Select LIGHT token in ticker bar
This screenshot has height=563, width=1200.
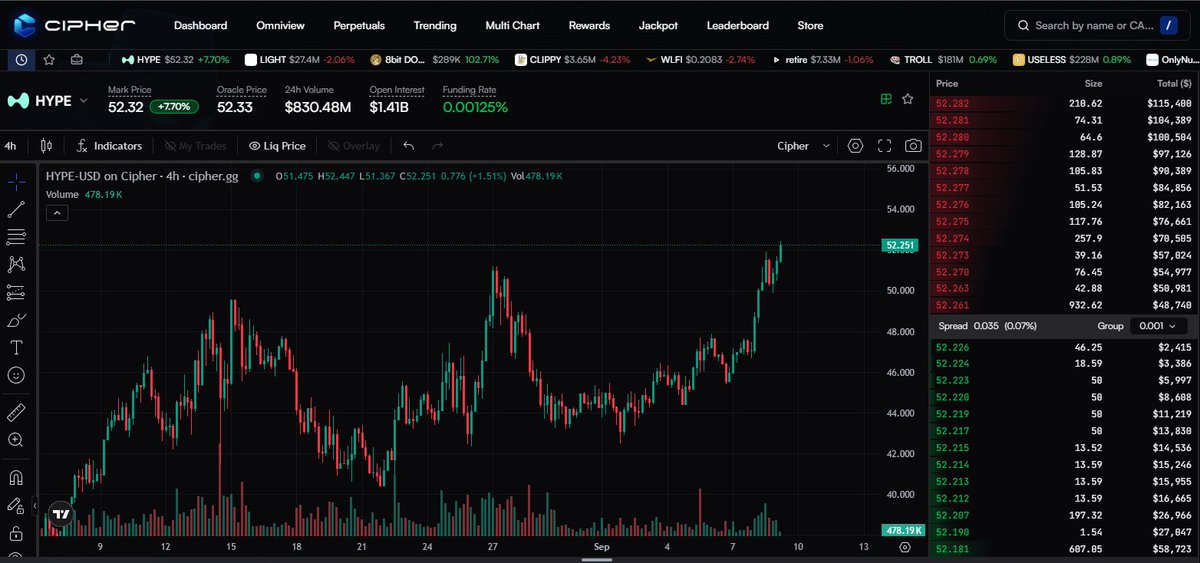[300, 60]
